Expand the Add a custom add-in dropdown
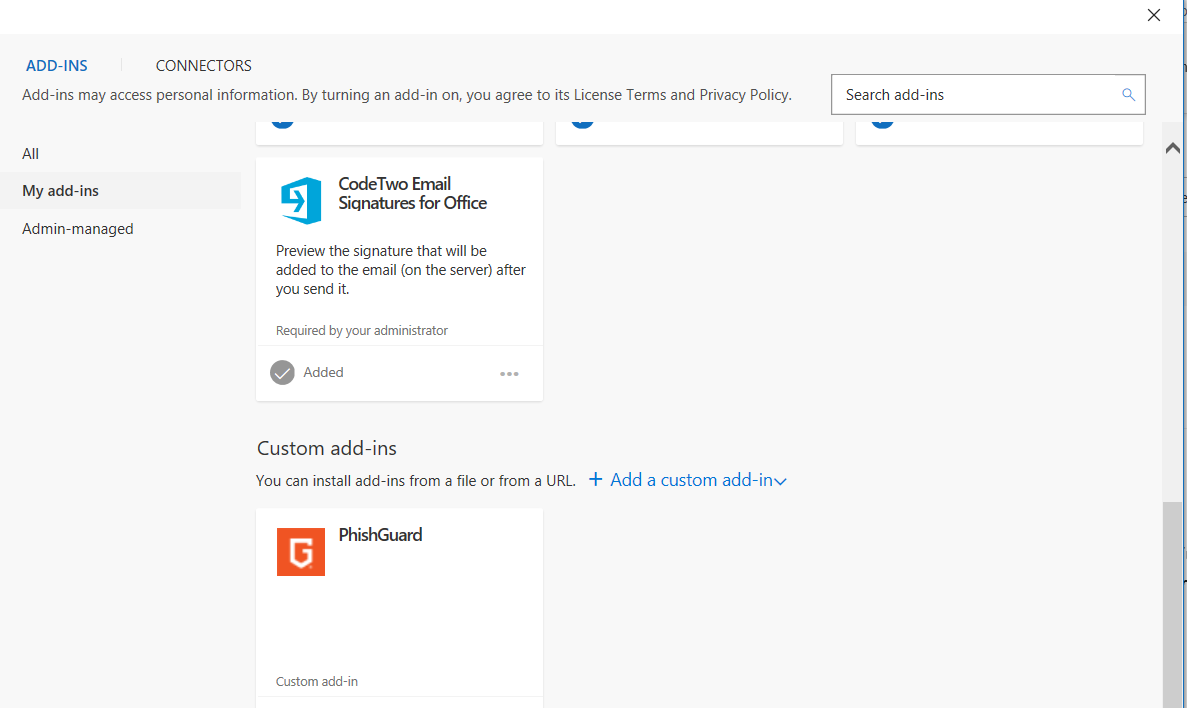Screen dimensions: 1187x708 [x=780, y=481]
